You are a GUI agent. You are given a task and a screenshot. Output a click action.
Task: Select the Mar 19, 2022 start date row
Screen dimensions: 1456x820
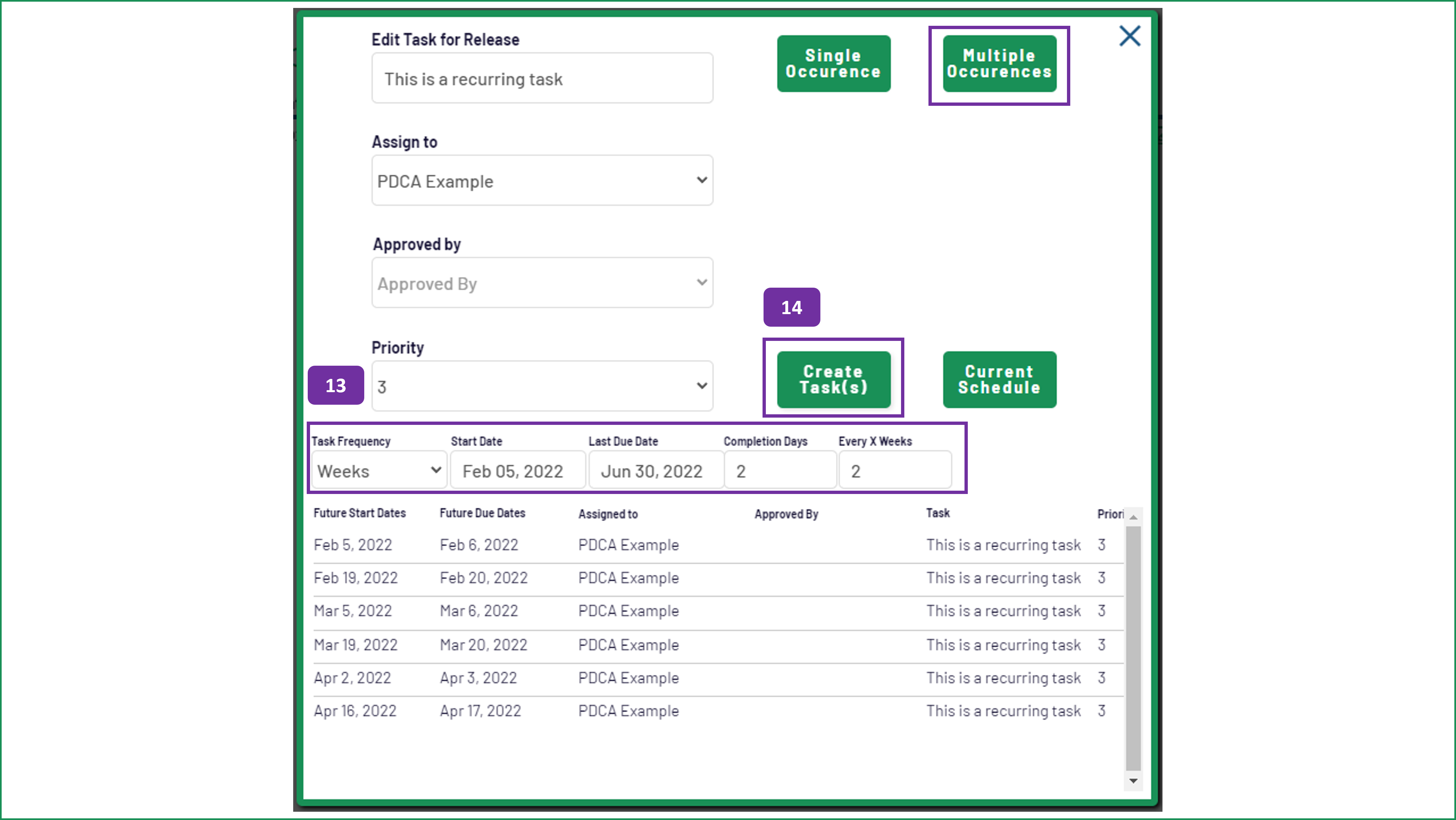(x=718, y=645)
